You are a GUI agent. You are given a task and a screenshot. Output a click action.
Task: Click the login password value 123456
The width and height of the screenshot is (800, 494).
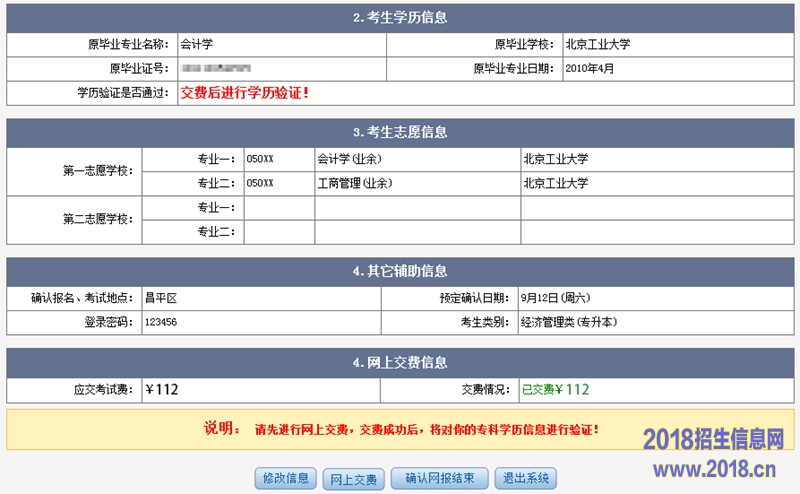[161, 323]
